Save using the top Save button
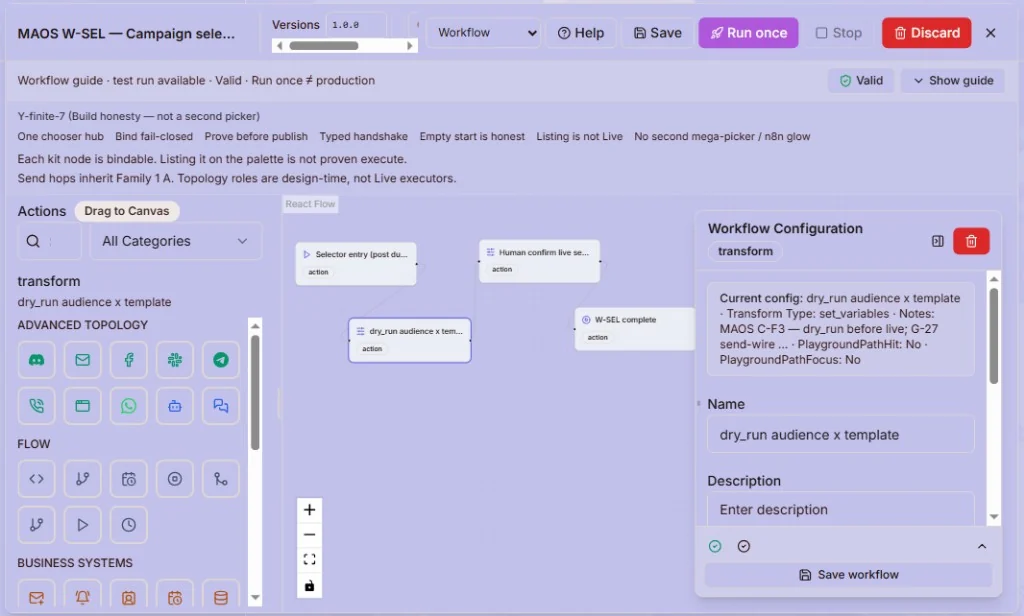The height and width of the screenshot is (616, 1024). tap(658, 33)
